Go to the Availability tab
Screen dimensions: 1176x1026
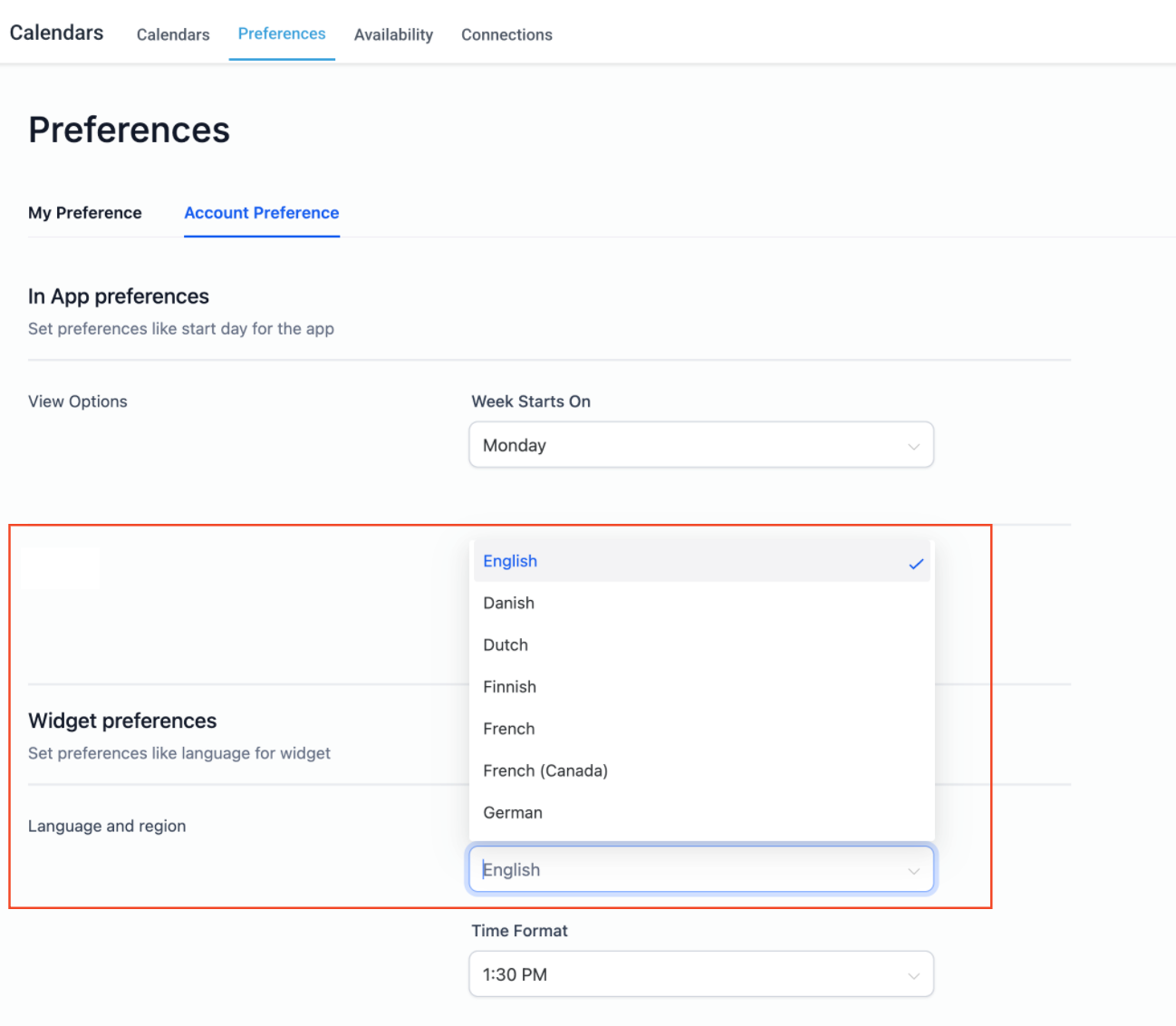393,34
